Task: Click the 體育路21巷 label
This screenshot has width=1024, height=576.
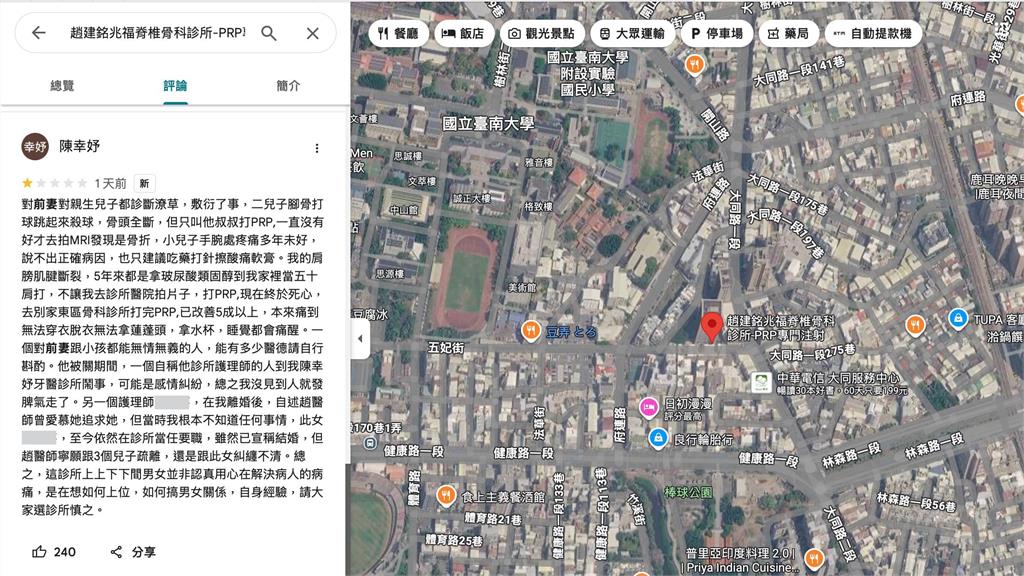Action: (492, 519)
